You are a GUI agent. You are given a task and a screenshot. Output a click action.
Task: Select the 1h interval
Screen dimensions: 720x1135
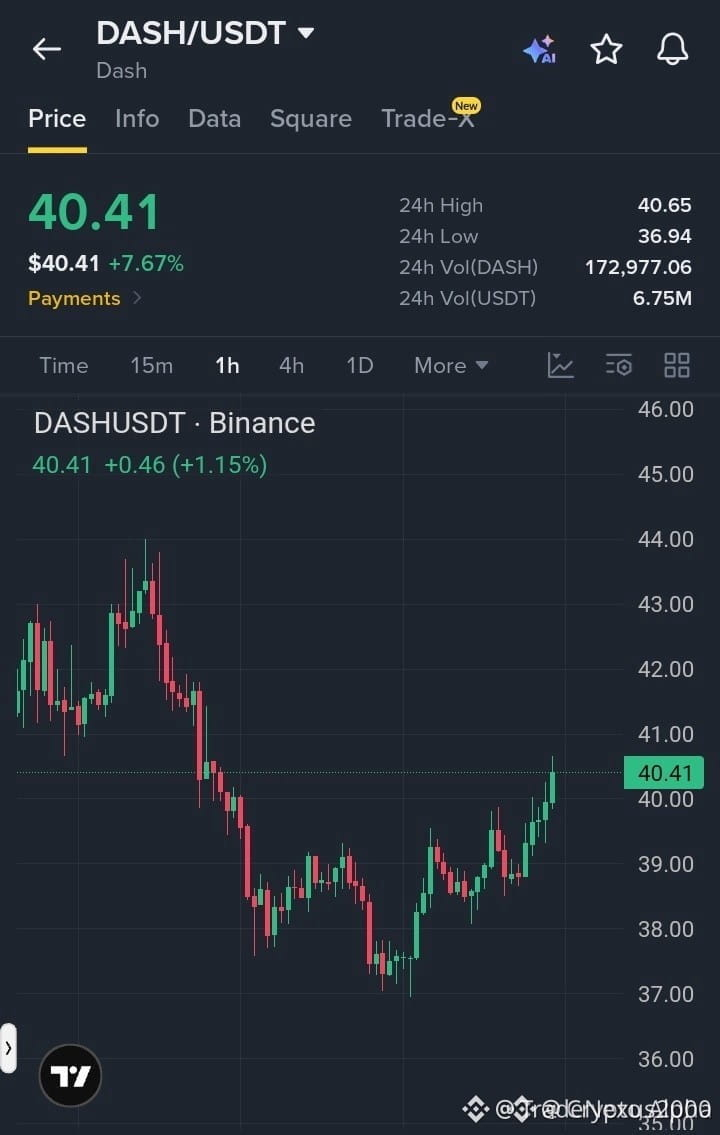click(x=227, y=366)
